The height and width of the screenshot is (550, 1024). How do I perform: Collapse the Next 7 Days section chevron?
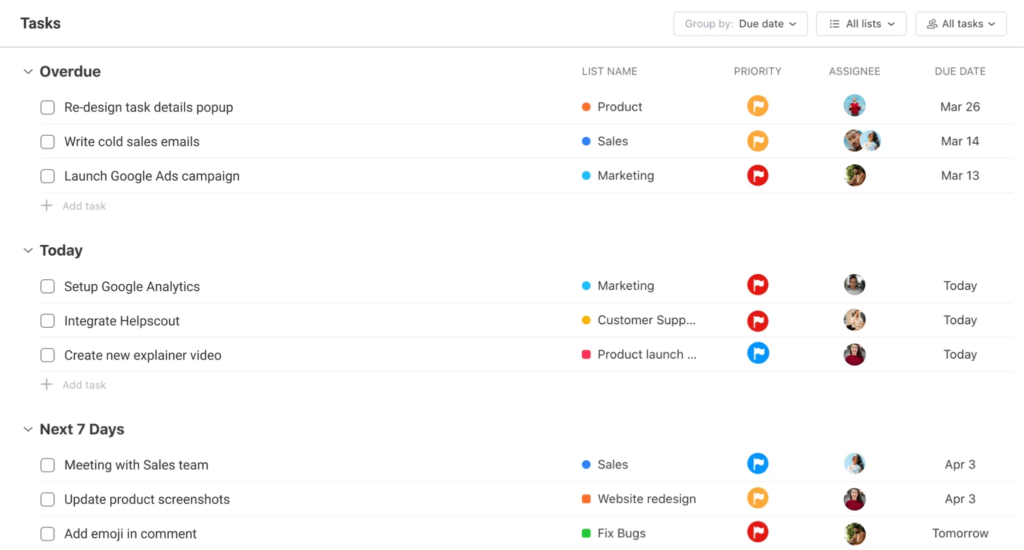coord(27,429)
